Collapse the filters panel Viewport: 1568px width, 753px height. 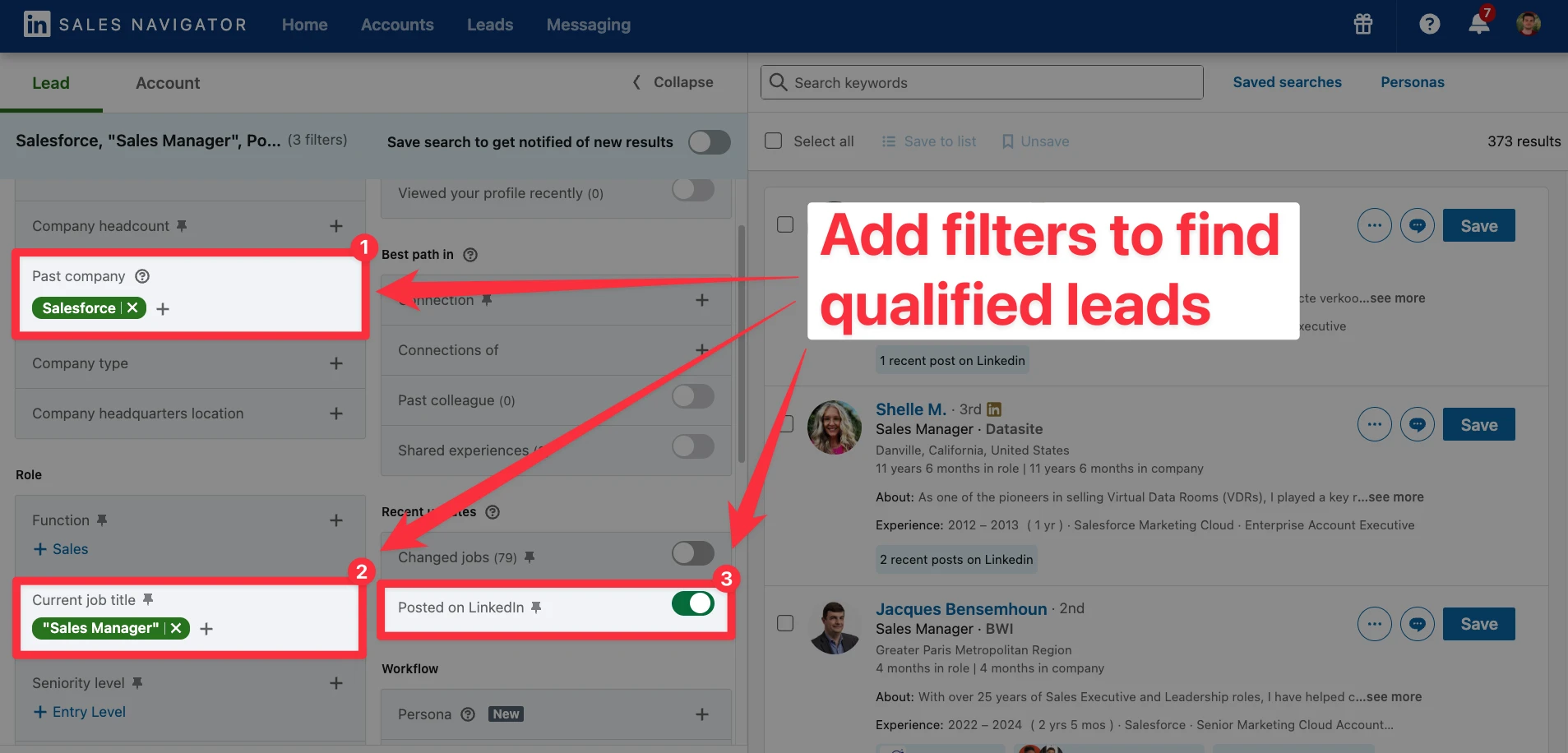pos(673,82)
